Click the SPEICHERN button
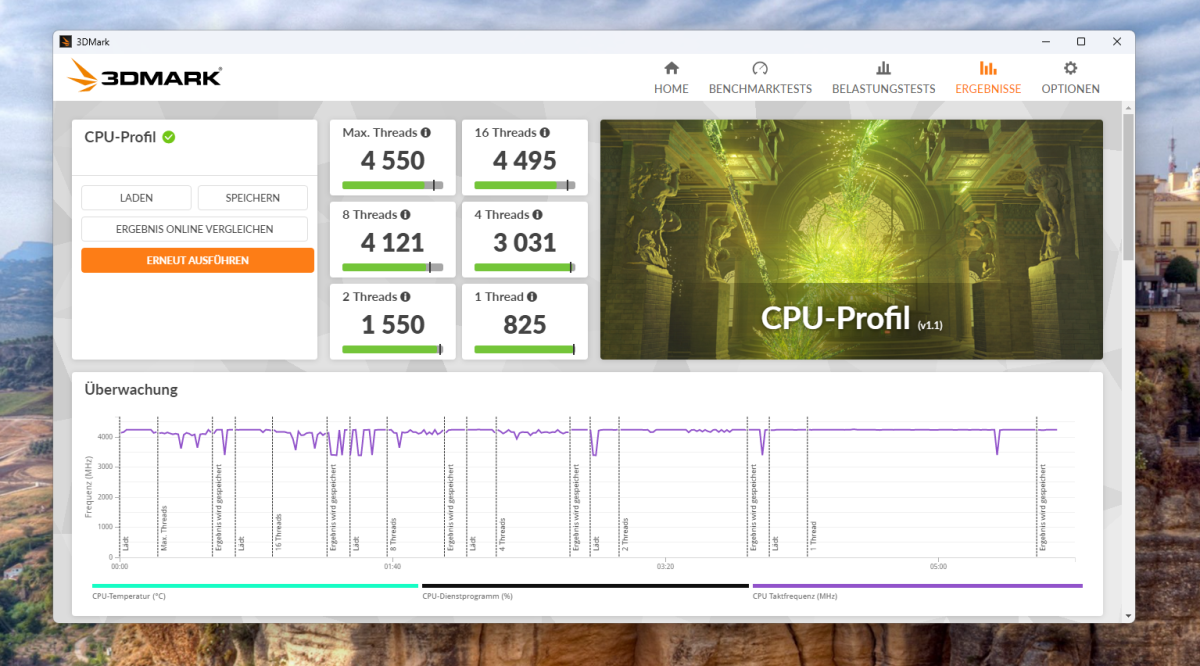This screenshot has width=1200, height=666. [253, 198]
